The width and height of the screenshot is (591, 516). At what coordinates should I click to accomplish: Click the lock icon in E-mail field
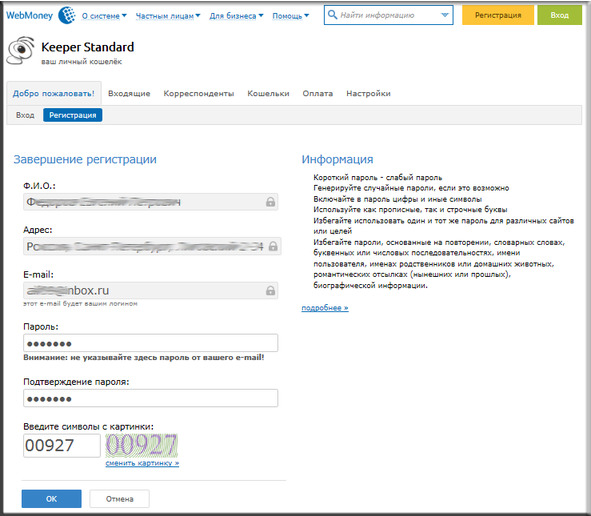[x=270, y=290]
